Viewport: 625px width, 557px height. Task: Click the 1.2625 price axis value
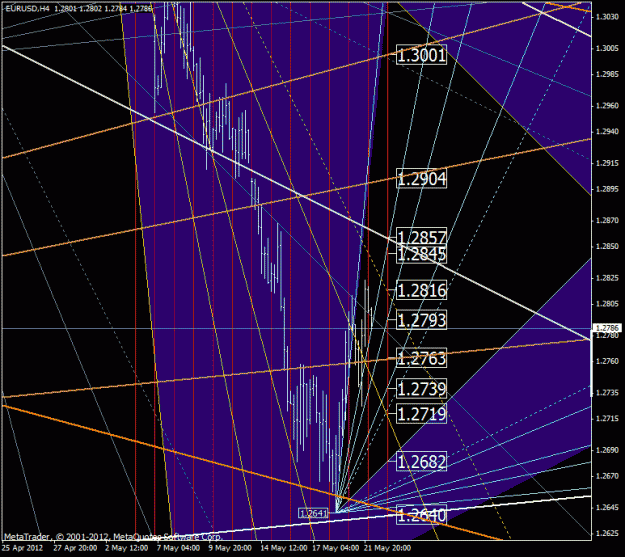coord(607,533)
